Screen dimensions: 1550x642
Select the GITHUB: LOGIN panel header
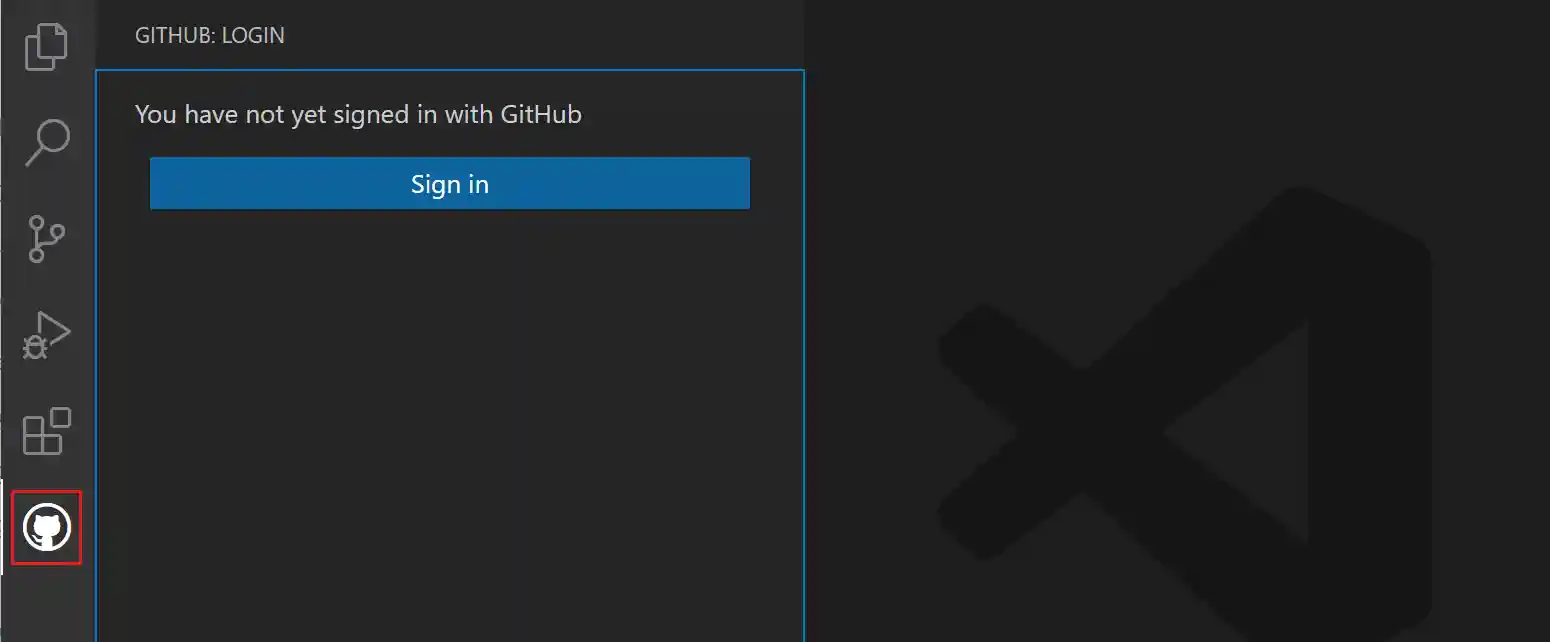[x=210, y=35]
